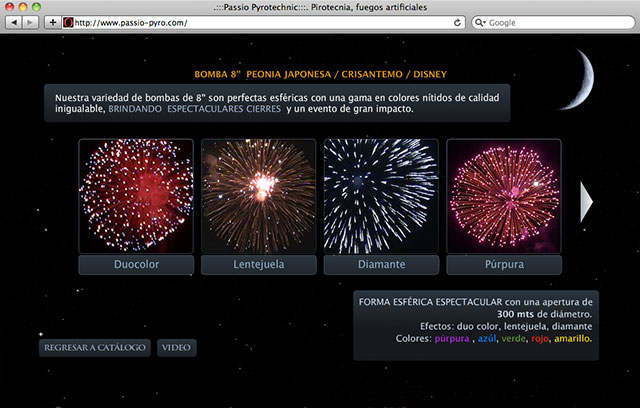Click the site favicon in address bar
Screen dimensions: 640x408
point(68,22)
